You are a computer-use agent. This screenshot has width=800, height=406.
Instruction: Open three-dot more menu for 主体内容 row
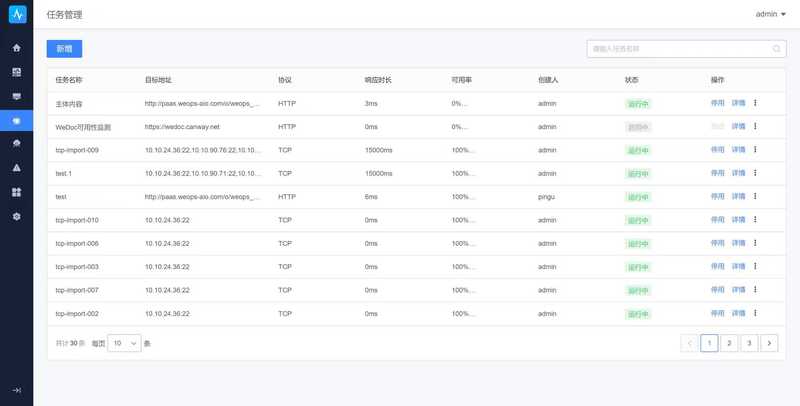pyautogui.click(x=755, y=103)
